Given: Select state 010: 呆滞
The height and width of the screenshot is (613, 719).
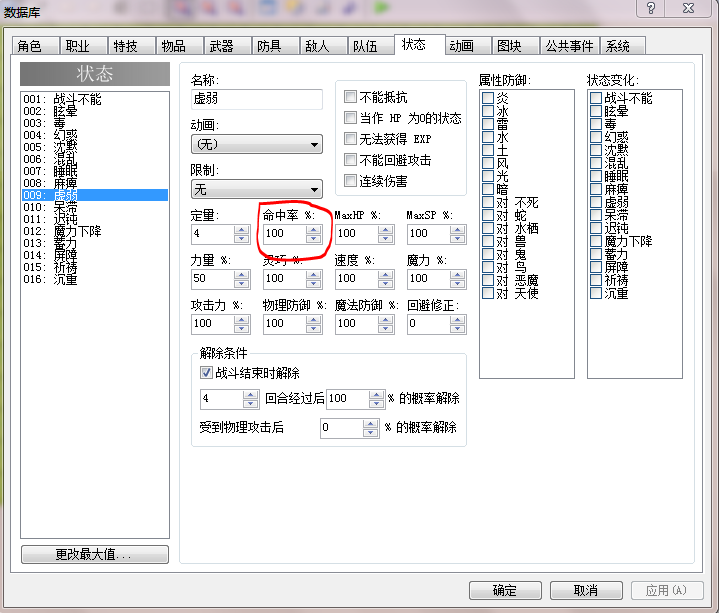Looking at the screenshot, I should click(95, 207).
